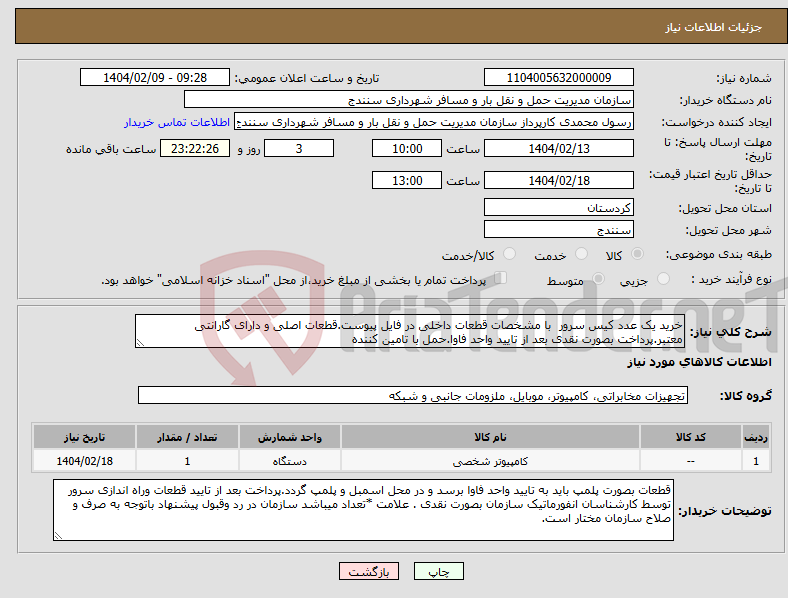
Task: Click the resize handle of description textarea
Action: (140, 343)
